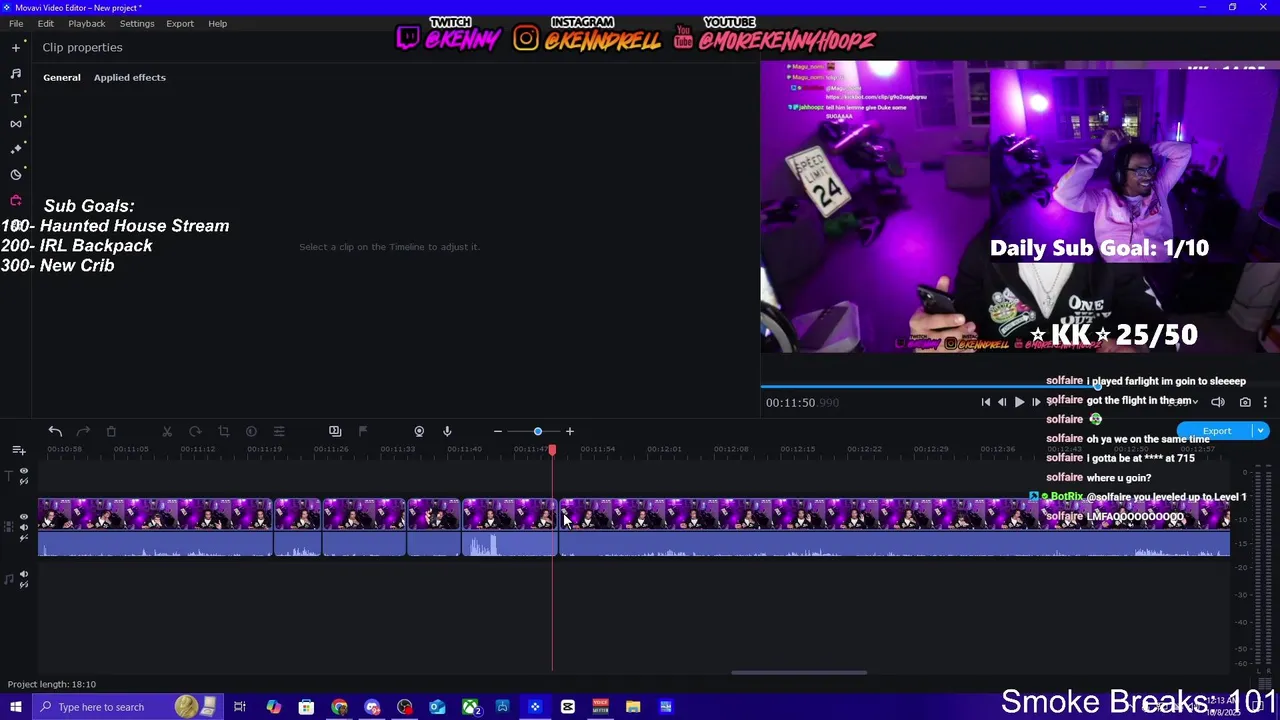Open the Export button dropdown arrow
This screenshot has height=720, width=1280.
[x=1260, y=431]
